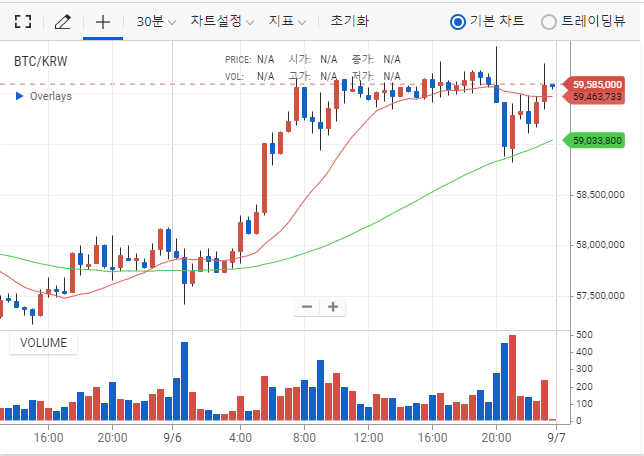Select the 트레이딩뷰 radio button

click(549, 22)
